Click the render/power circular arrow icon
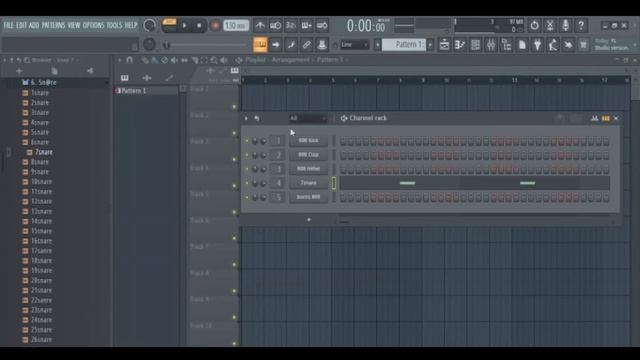Screen dimensions: 640x360 534,25
